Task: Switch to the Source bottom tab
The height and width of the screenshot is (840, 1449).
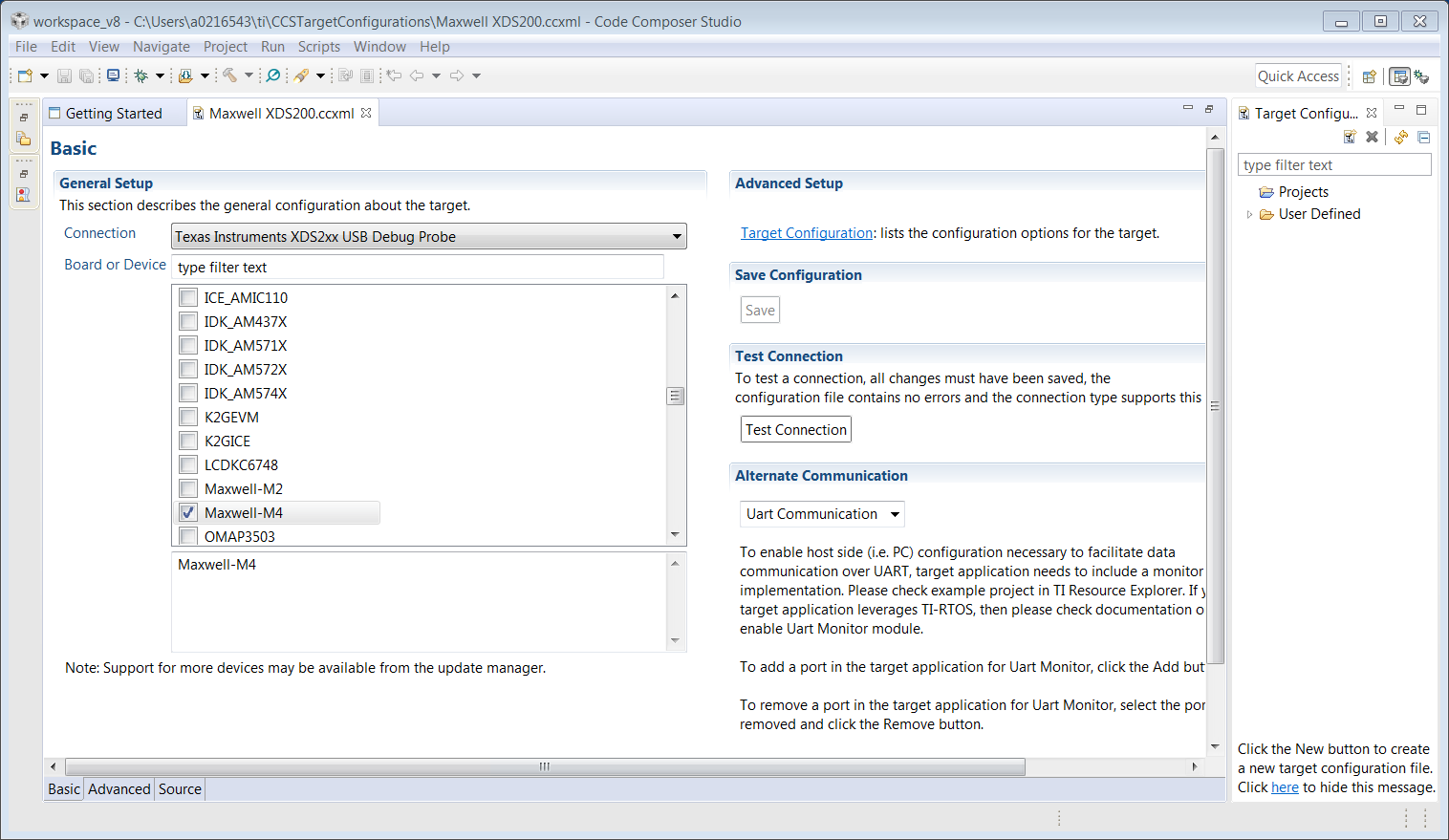Action: click(180, 789)
